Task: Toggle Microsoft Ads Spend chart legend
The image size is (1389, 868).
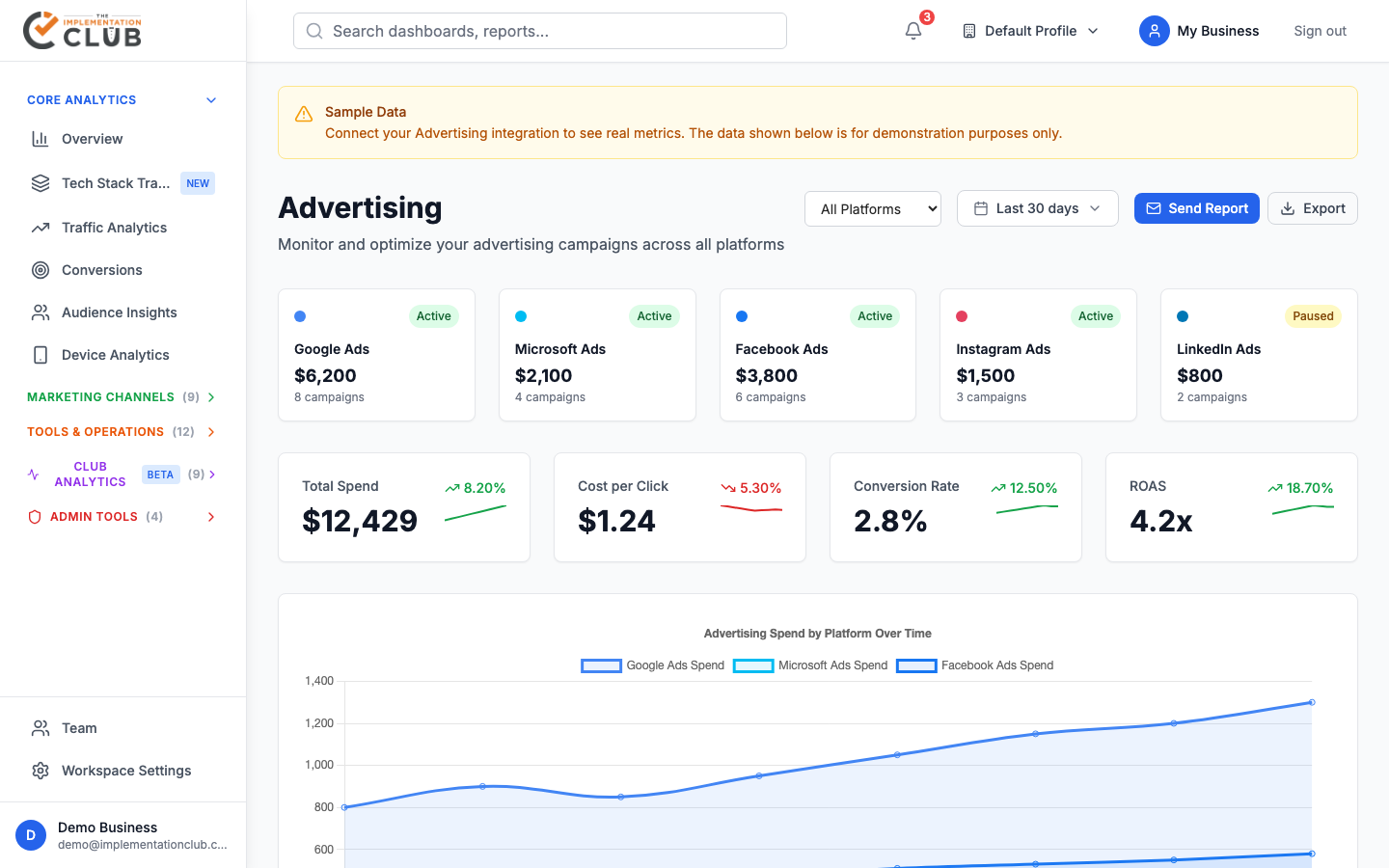Action: pyautogui.click(x=810, y=665)
